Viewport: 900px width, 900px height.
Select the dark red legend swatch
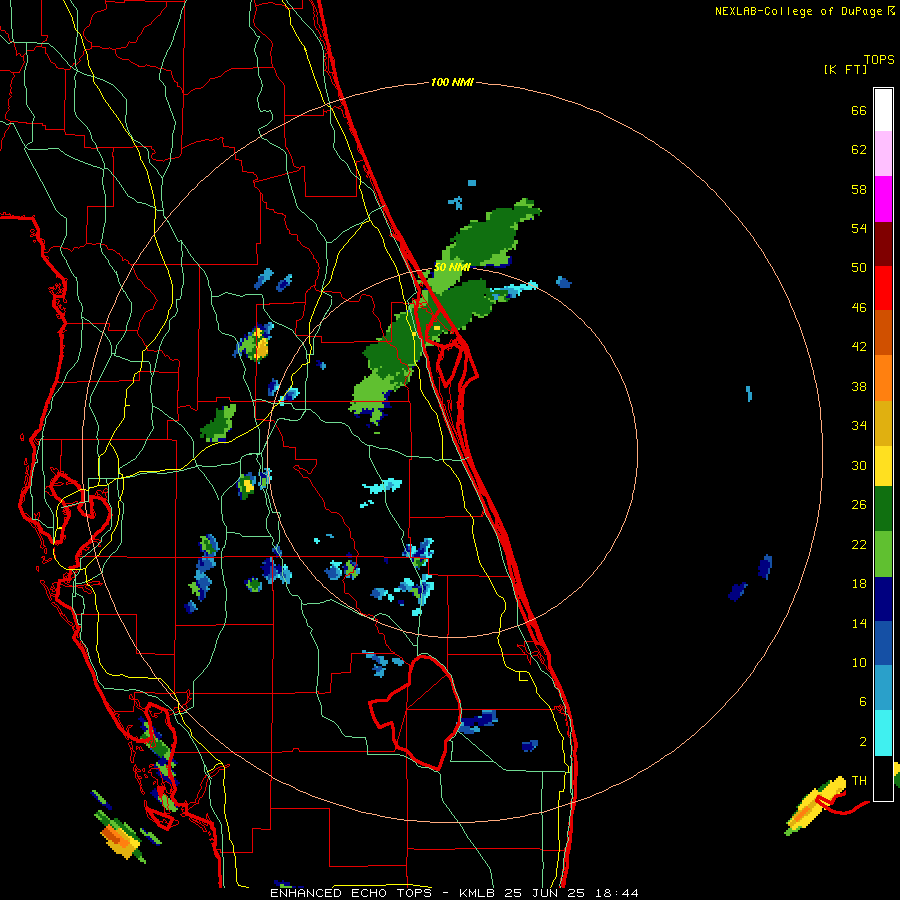(883, 245)
